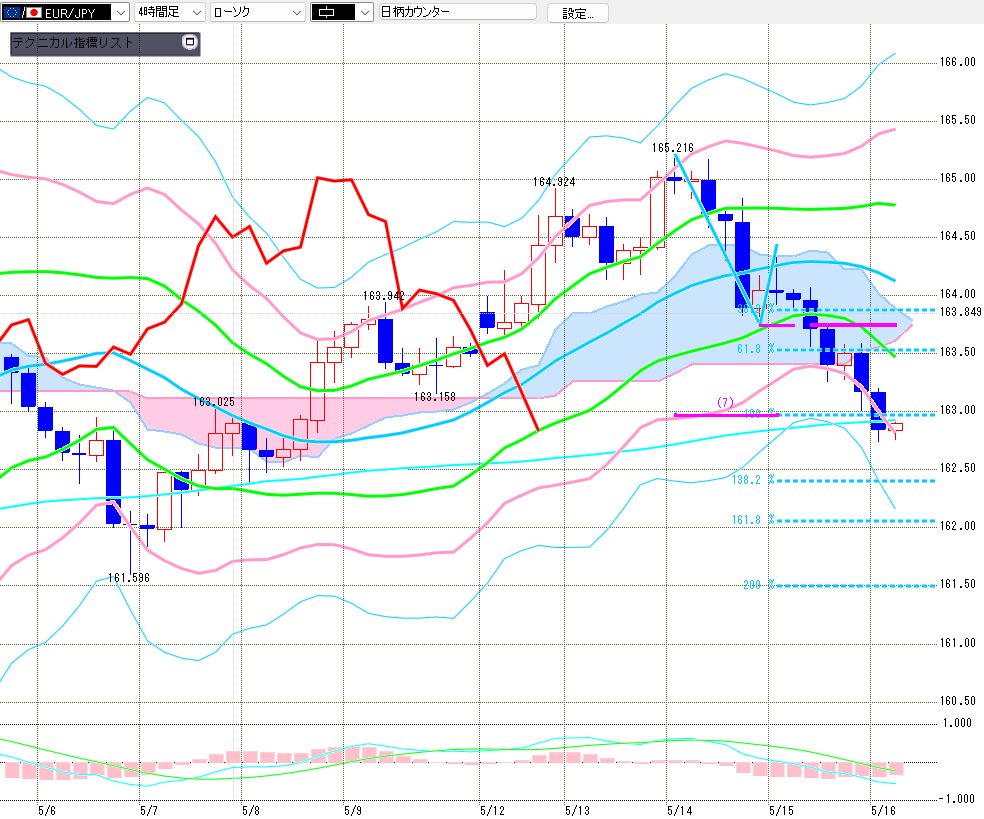Viewport: 984px width, 819px height.
Task: Open the EUR/JPY currency pair dropdown
Action: [65, 12]
